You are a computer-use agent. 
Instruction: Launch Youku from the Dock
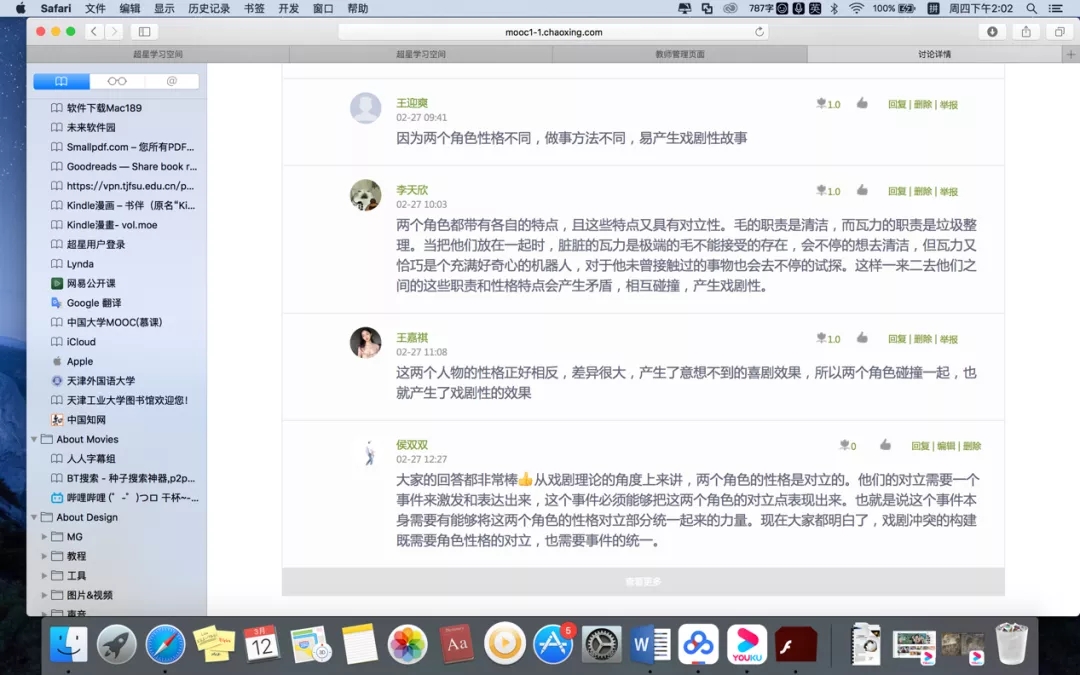click(746, 645)
